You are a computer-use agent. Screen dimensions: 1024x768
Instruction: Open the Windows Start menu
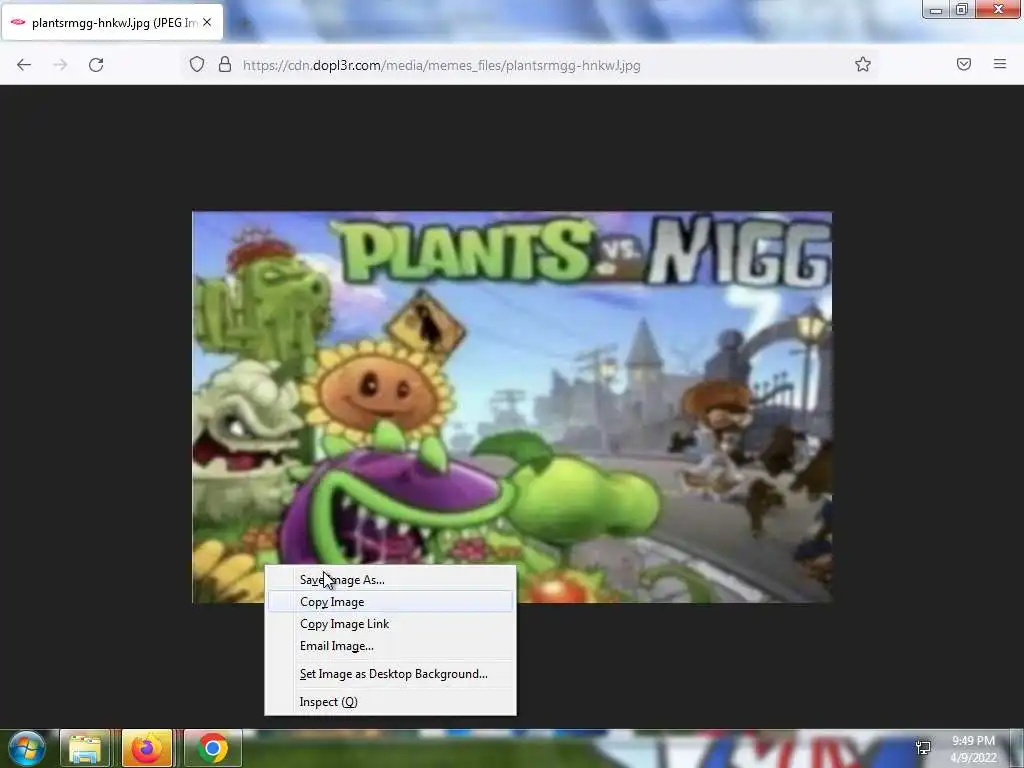point(26,748)
